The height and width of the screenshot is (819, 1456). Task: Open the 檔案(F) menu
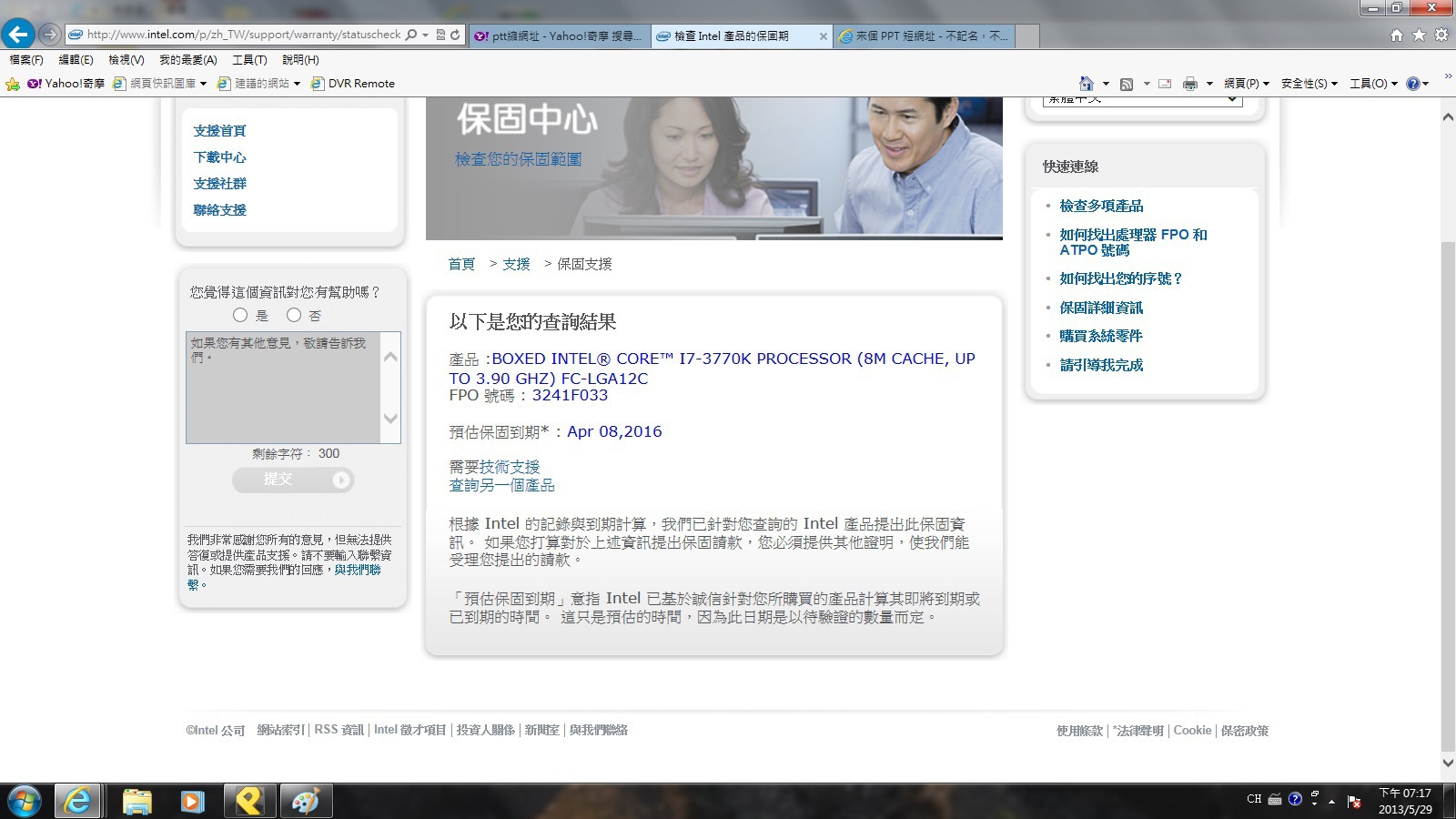tap(26, 60)
